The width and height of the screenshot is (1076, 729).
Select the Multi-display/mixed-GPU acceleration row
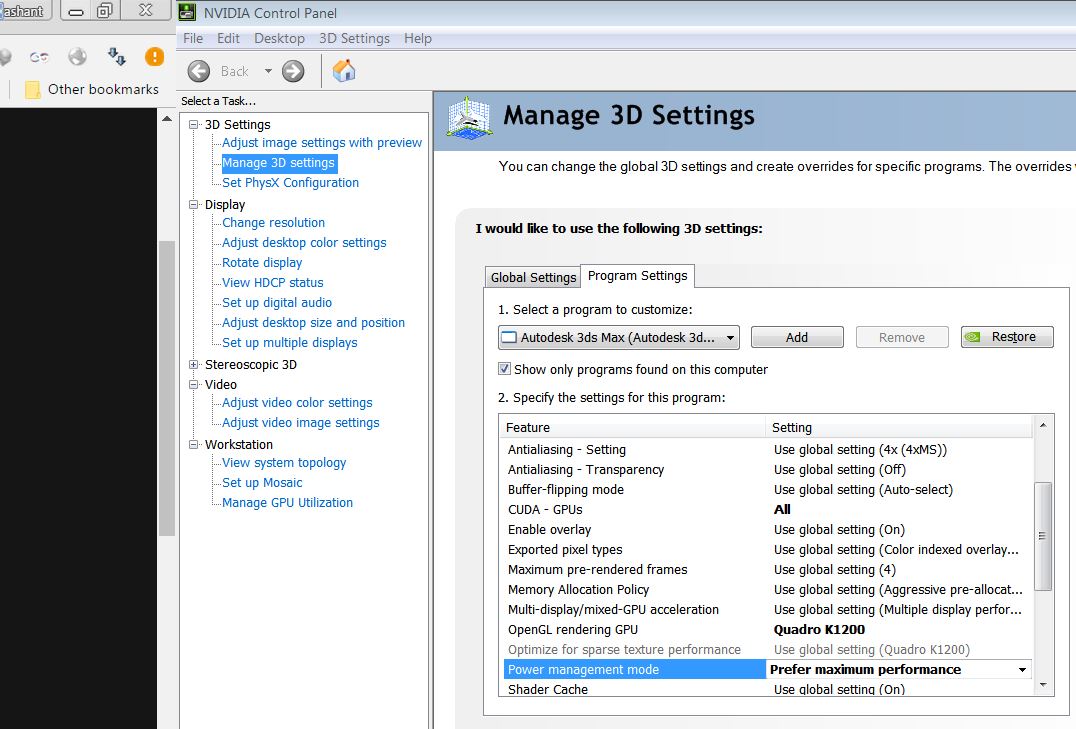(x=767, y=609)
